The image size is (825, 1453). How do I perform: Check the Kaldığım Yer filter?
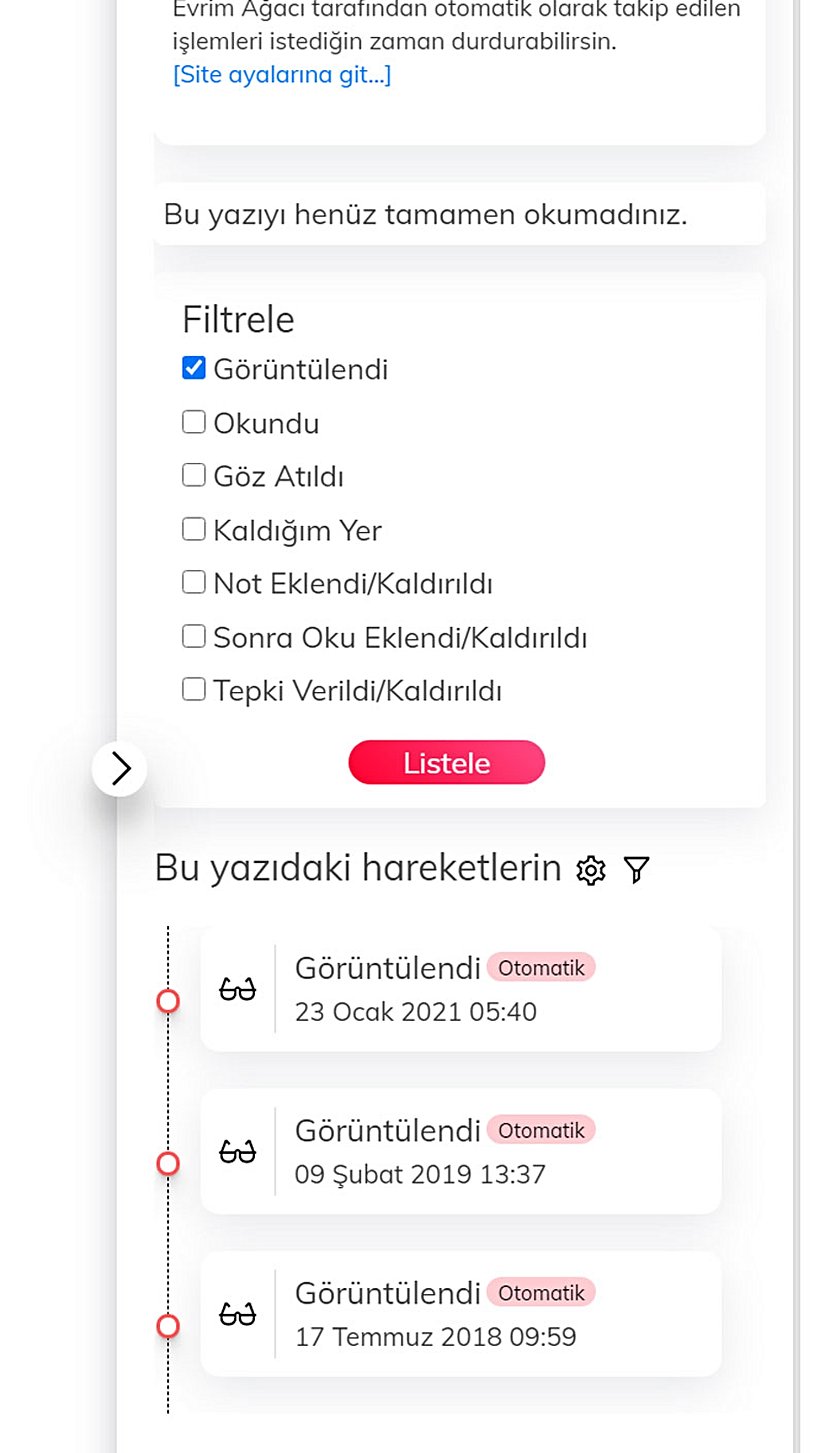[x=194, y=529]
